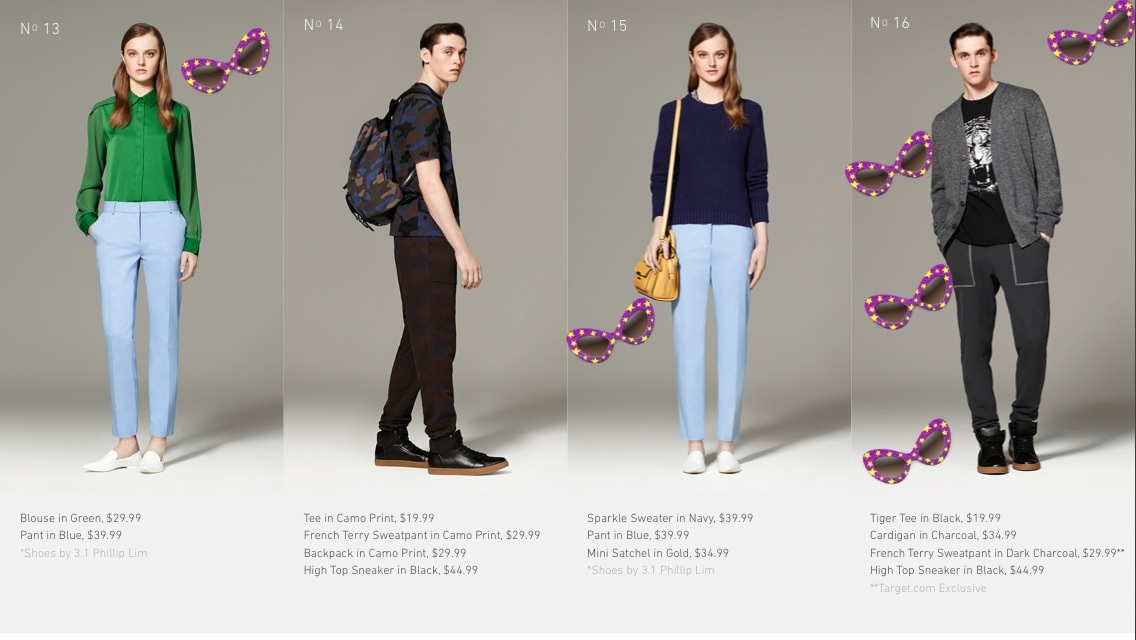Select Cardigan in Charcoal, $34.99
The image size is (1136, 640).
943,536
